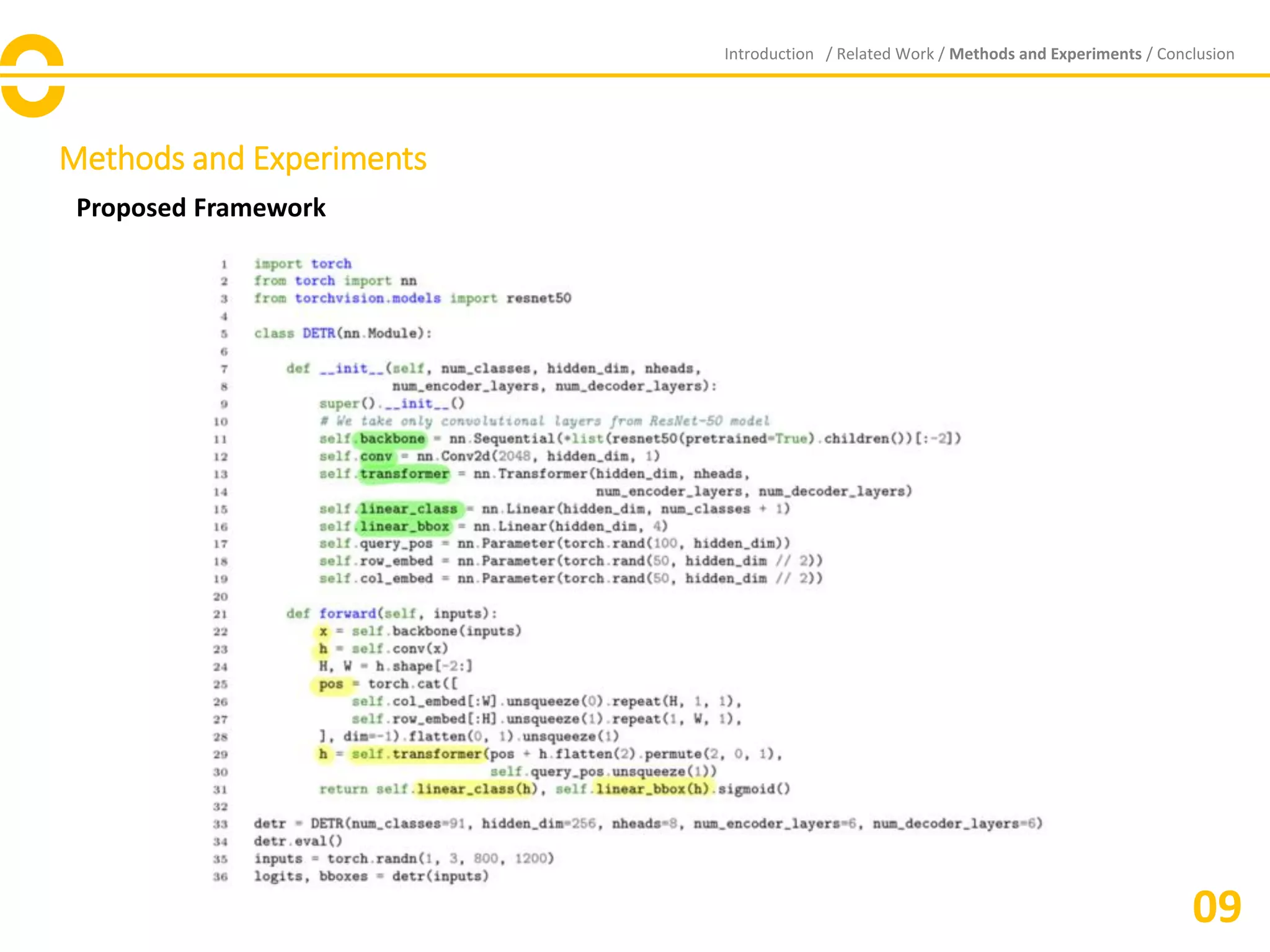Click 'self.query_pos.unsqueeze(1))' line
This screenshot has width=1270, height=952.
(603, 772)
